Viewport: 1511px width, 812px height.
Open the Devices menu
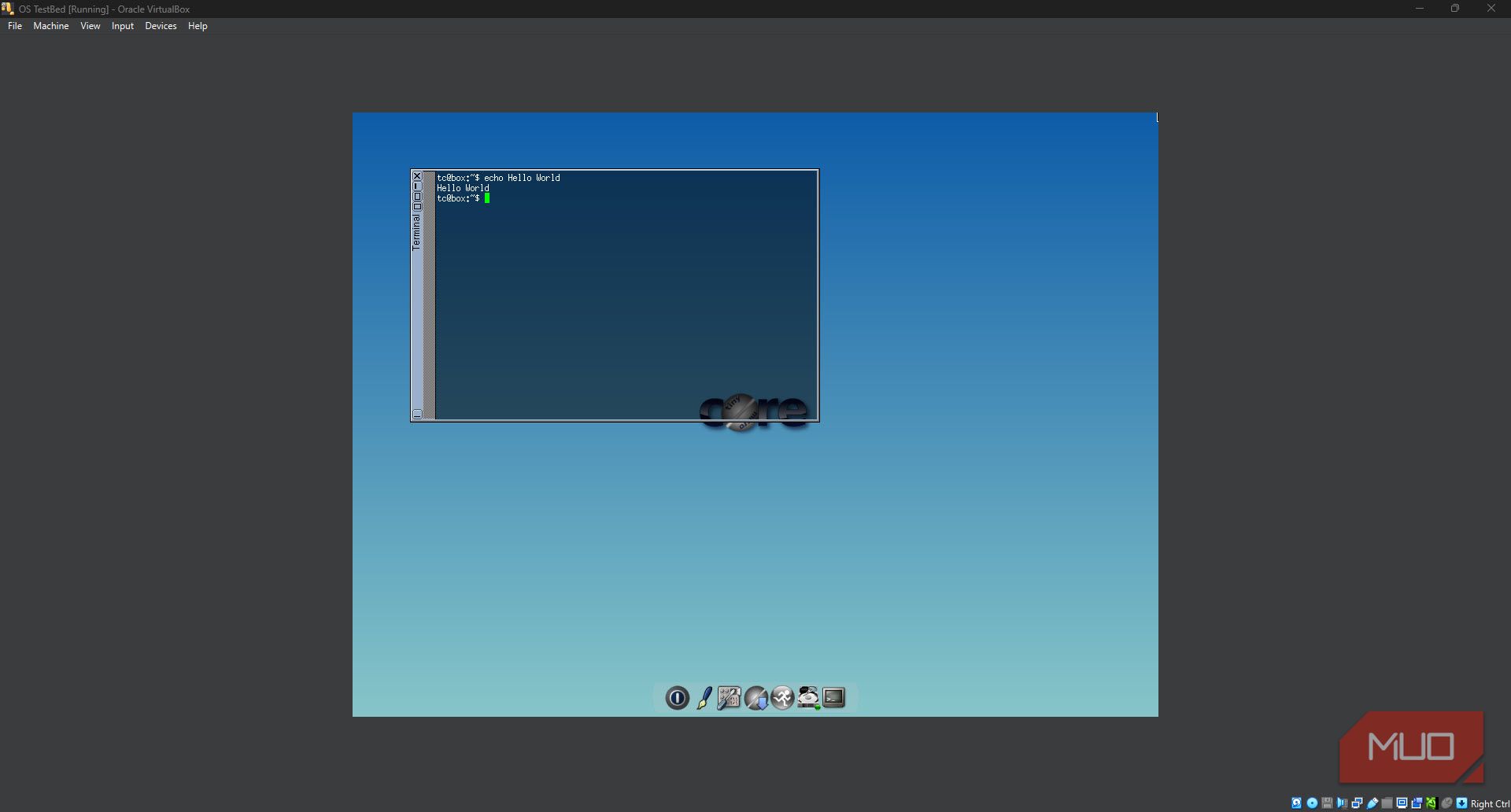(161, 26)
